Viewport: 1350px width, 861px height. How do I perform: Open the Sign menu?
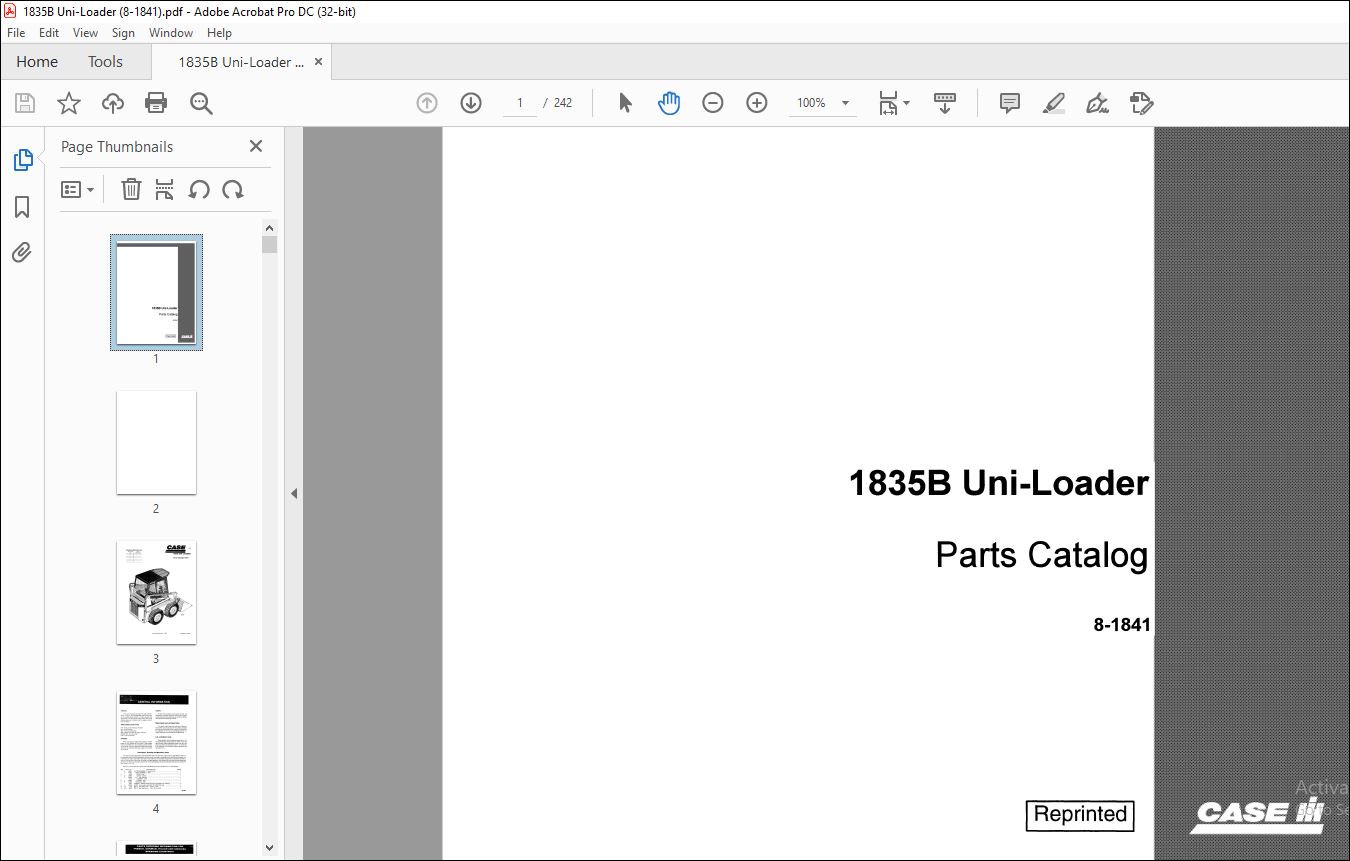pyautogui.click(x=123, y=33)
